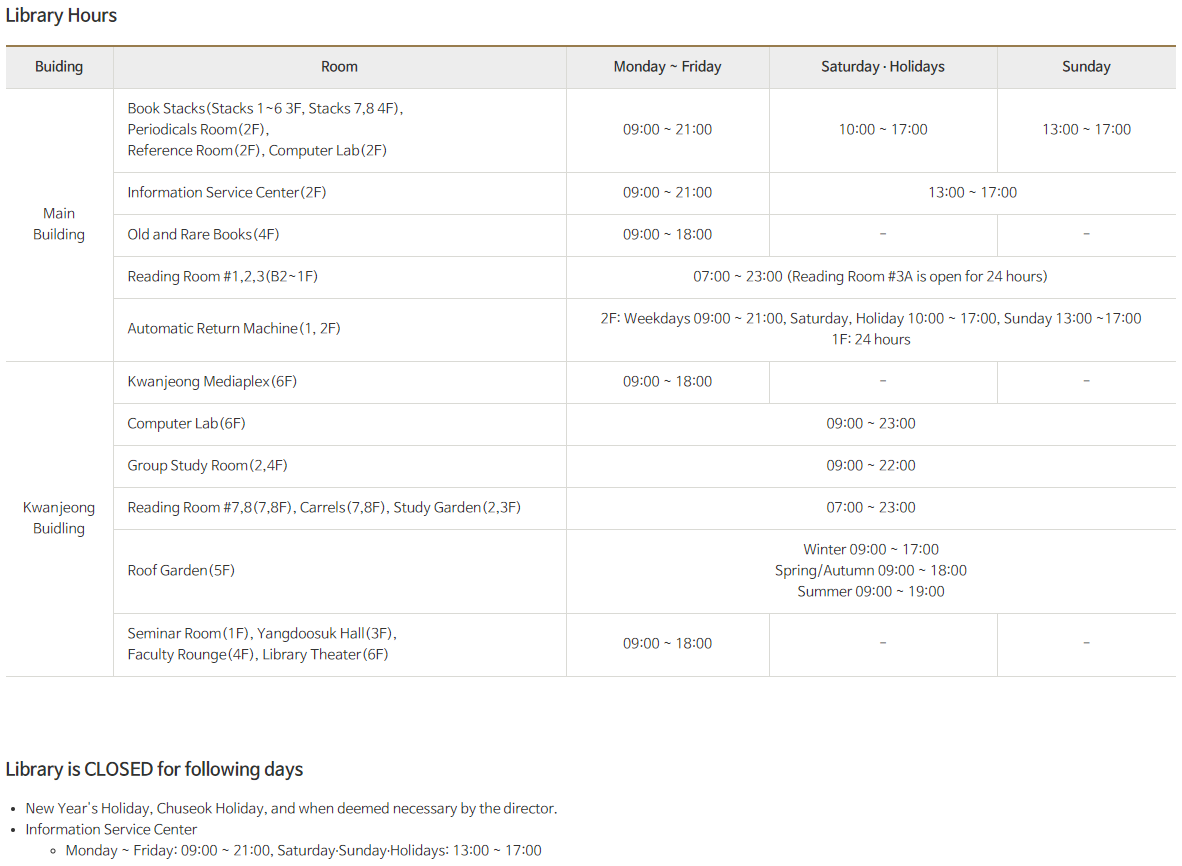
Task: Click the Information Service Center(2F) room cell
Action: 227,193
